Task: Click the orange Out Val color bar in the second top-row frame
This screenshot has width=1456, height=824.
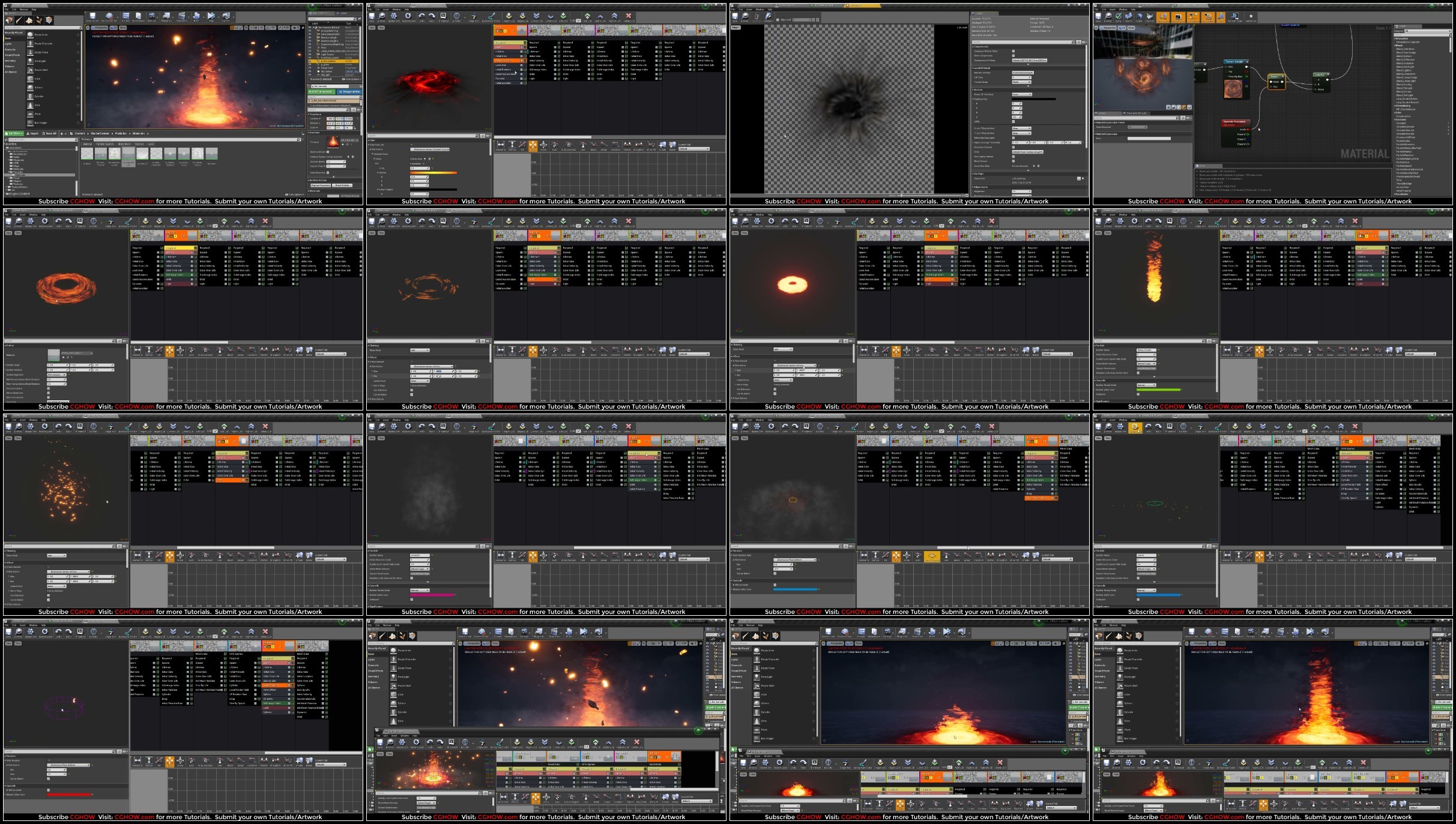Action: (x=433, y=173)
